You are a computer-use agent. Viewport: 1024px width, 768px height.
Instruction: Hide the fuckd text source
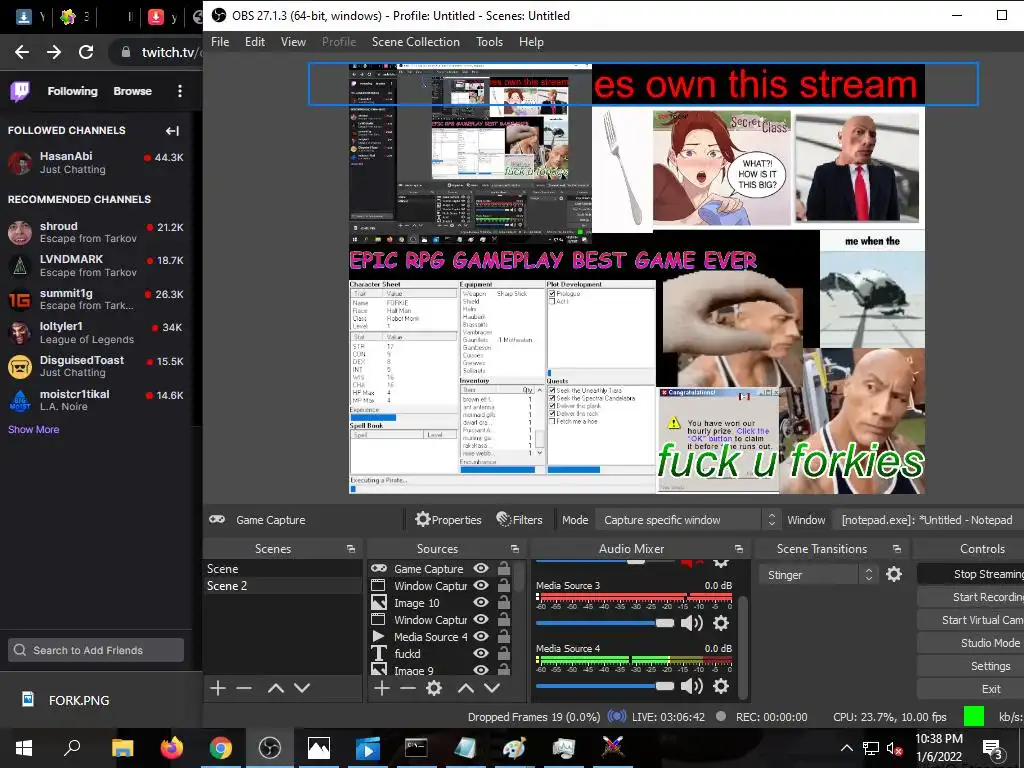point(481,653)
